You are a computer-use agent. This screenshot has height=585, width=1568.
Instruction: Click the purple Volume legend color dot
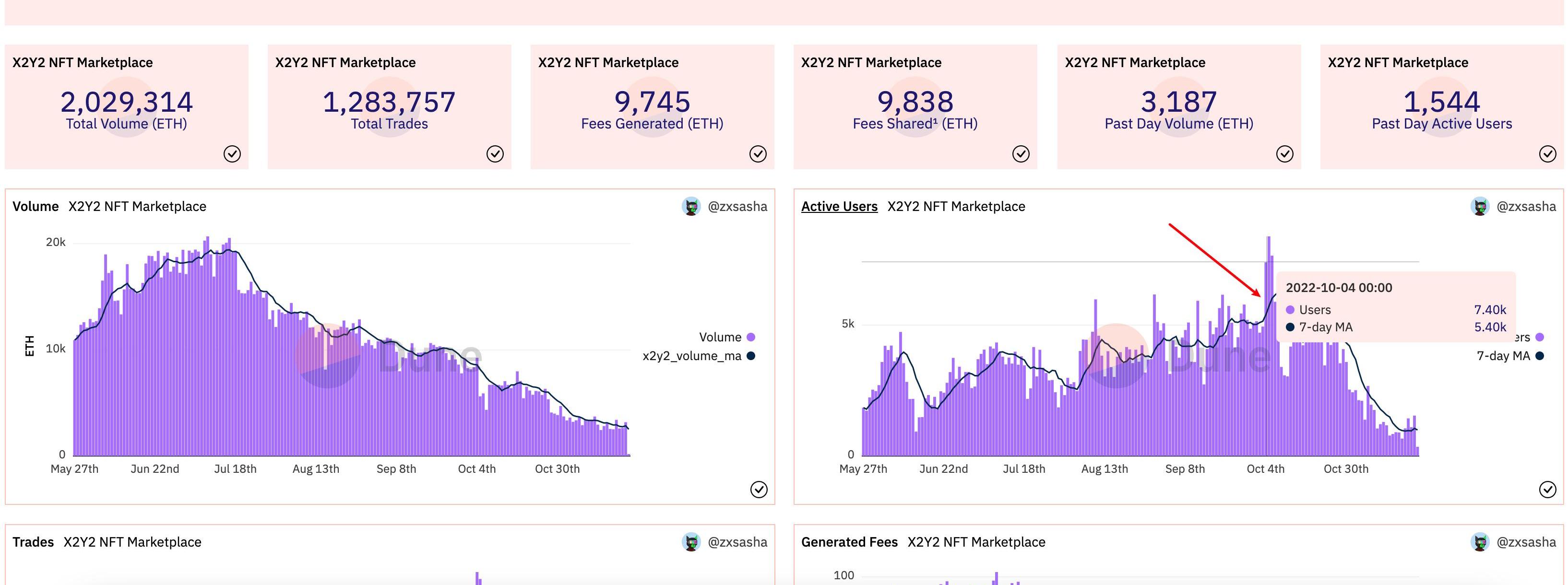750,337
